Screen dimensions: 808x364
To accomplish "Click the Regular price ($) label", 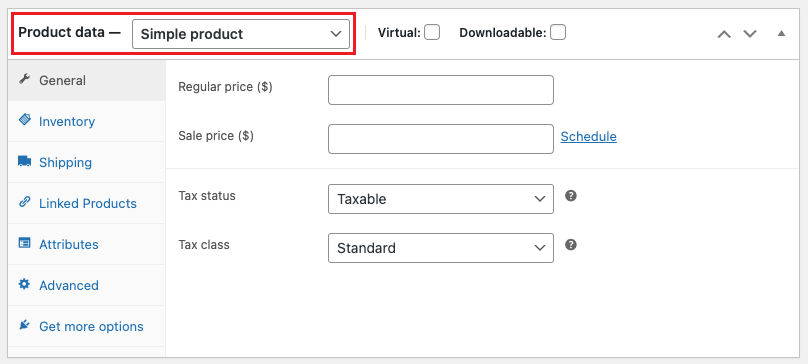I will [x=225, y=87].
